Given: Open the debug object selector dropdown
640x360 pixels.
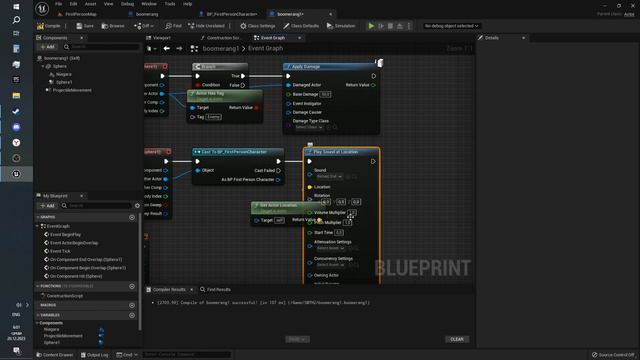Looking at the screenshot, I should pyautogui.click(x=451, y=26).
